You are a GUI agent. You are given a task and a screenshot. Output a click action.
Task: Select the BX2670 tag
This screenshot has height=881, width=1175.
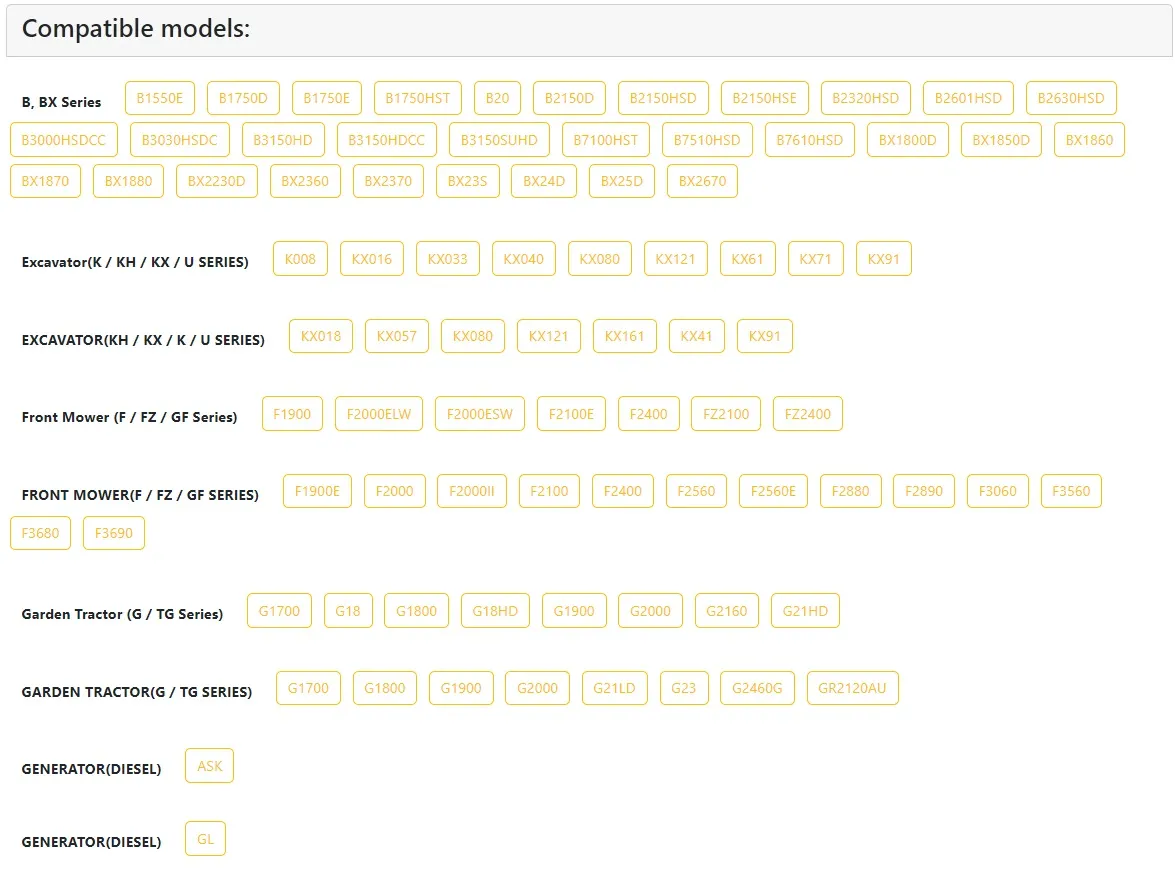pyautogui.click(x=702, y=181)
